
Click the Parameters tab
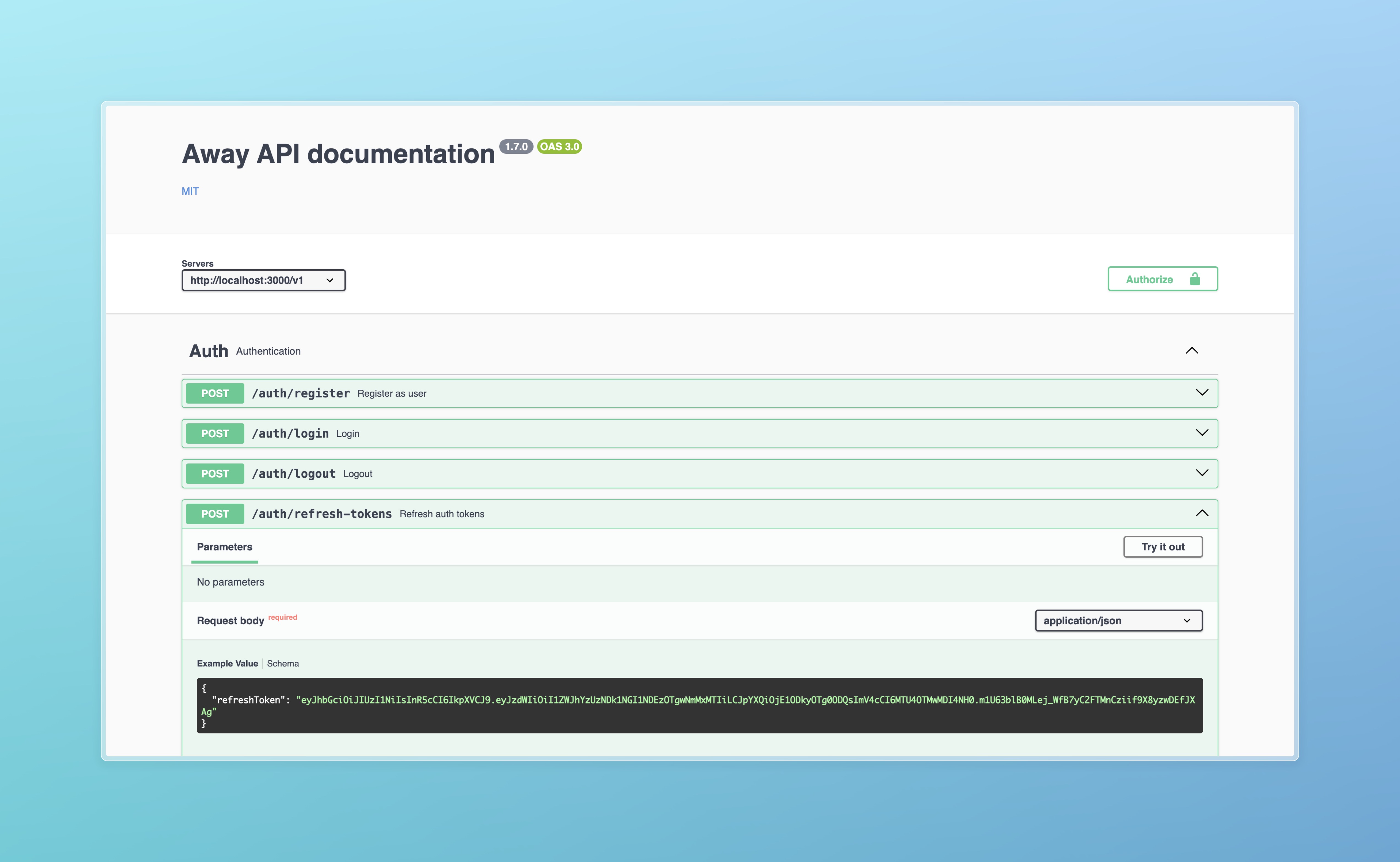(x=224, y=547)
